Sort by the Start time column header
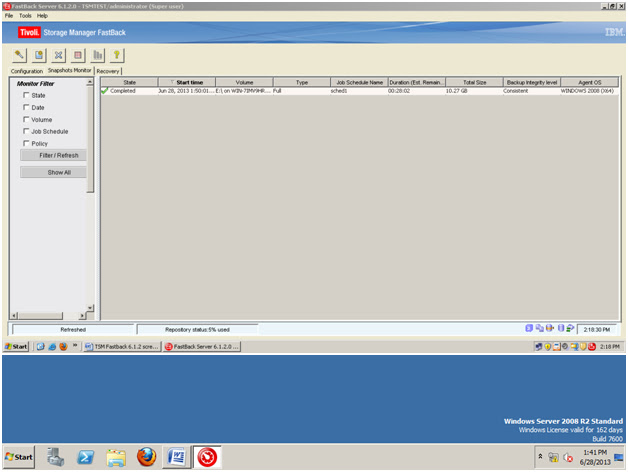Screen dimensions: 628x472 [187, 82]
